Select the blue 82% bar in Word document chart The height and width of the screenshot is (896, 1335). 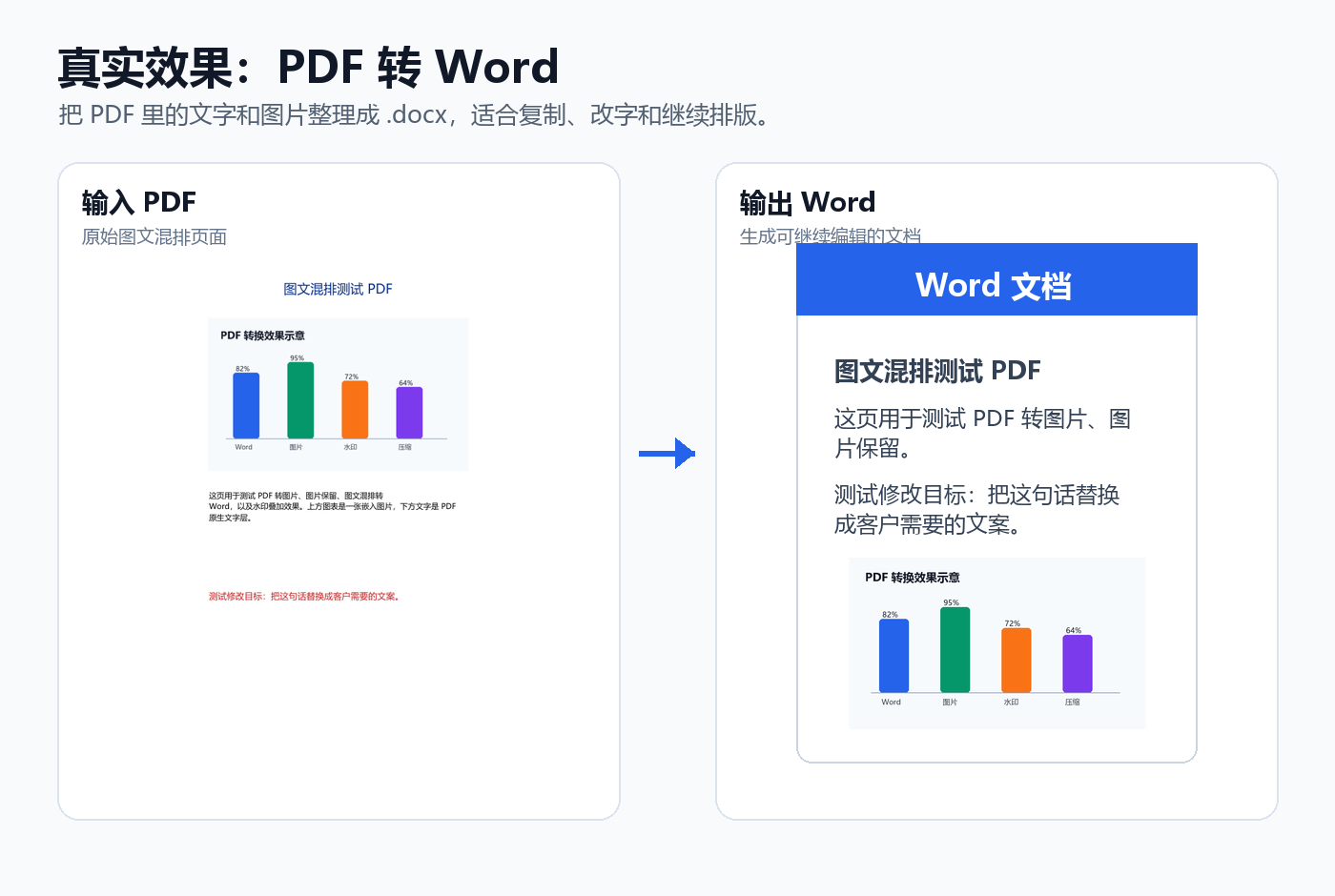pos(893,656)
